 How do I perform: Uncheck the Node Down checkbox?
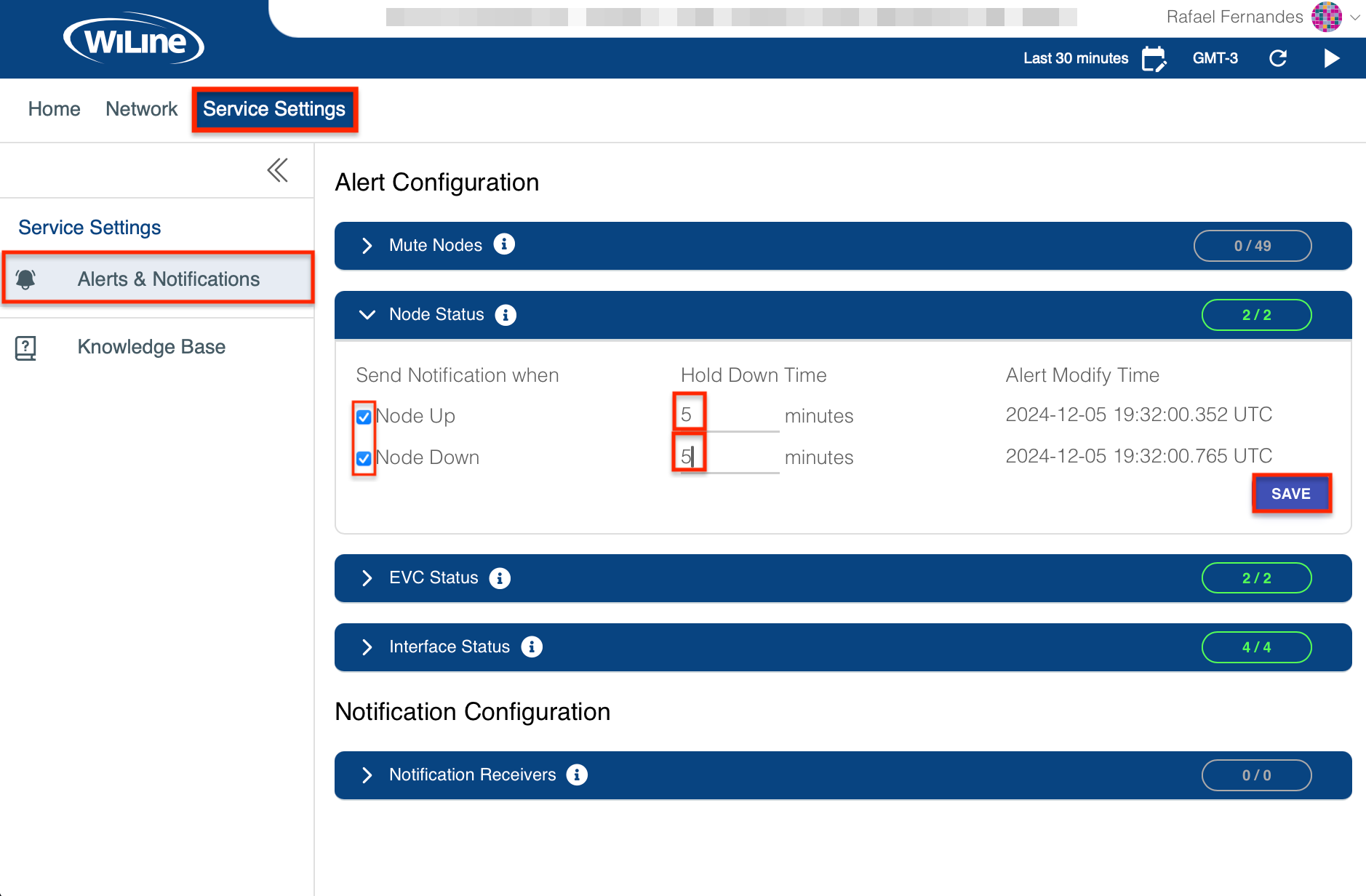tap(364, 458)
